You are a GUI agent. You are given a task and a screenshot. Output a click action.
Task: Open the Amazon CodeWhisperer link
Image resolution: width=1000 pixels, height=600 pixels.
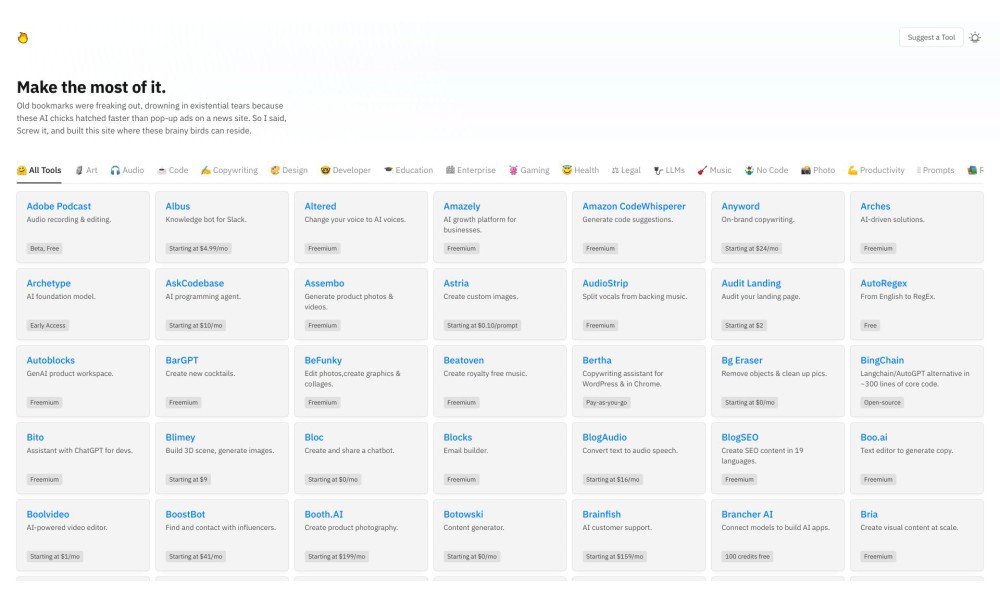tap(634, 206)
